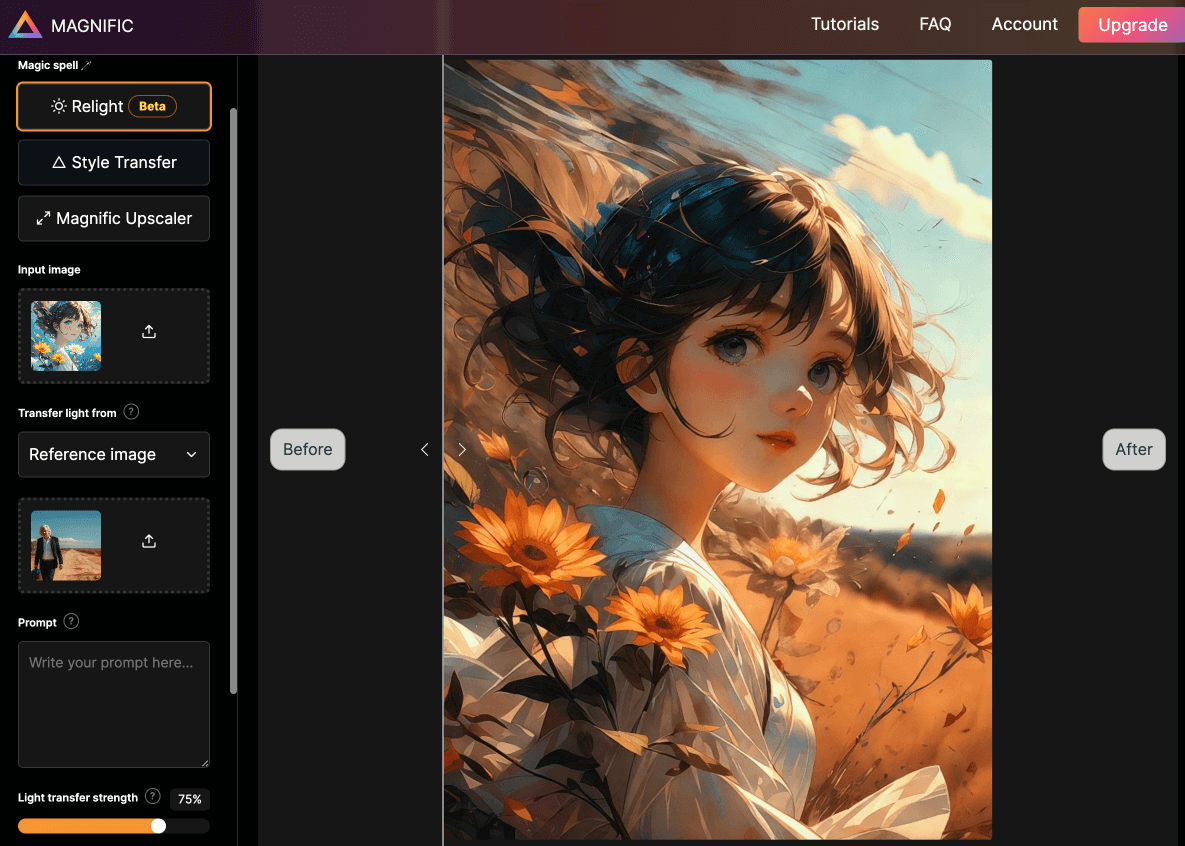
Task: Open the Account menu
Action: pos(1024,25)
